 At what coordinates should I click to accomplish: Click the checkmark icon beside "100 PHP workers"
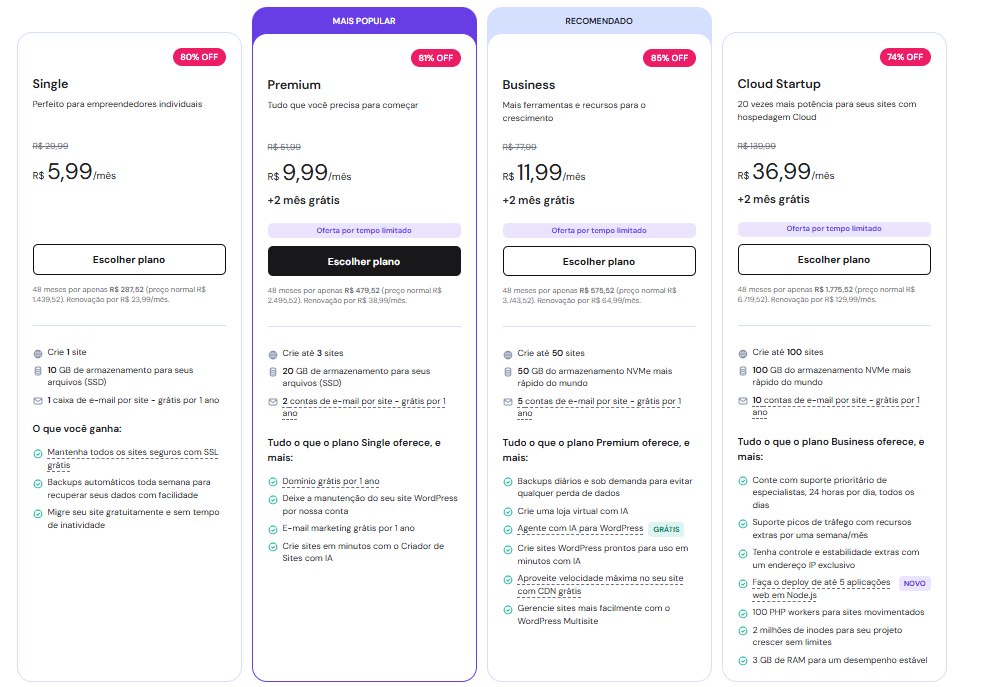click(x=743, y=612)
